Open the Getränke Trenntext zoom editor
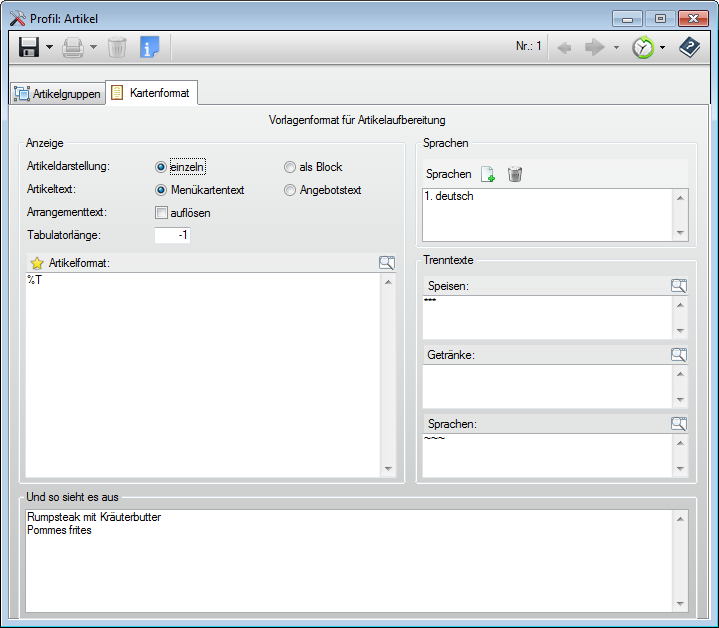 pos(679,355)
